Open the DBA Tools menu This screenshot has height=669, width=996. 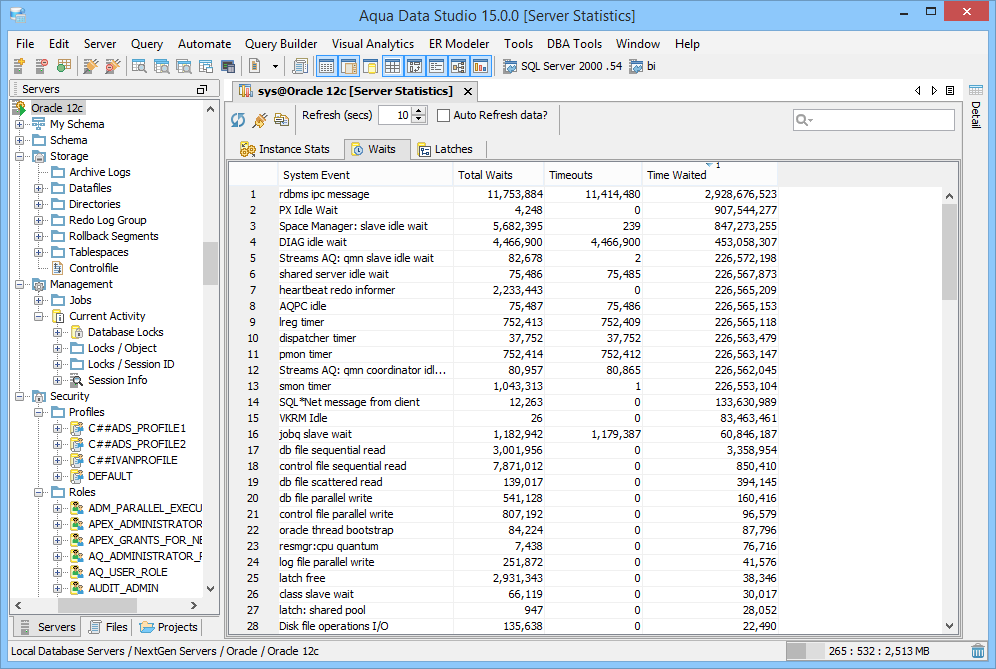pyautogui.click(x=574, y=44)
